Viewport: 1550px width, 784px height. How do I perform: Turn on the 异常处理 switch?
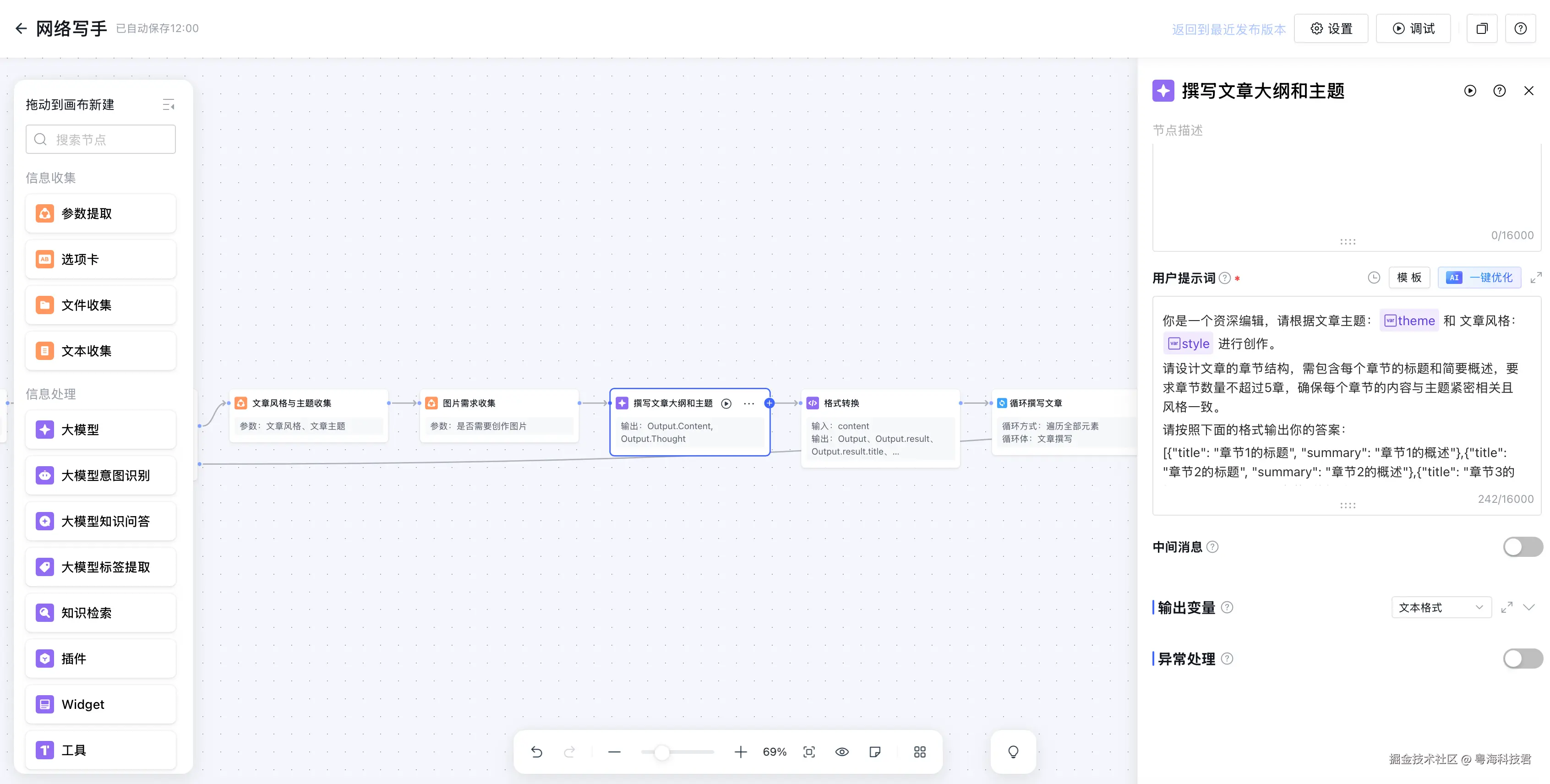(1523, 658)
